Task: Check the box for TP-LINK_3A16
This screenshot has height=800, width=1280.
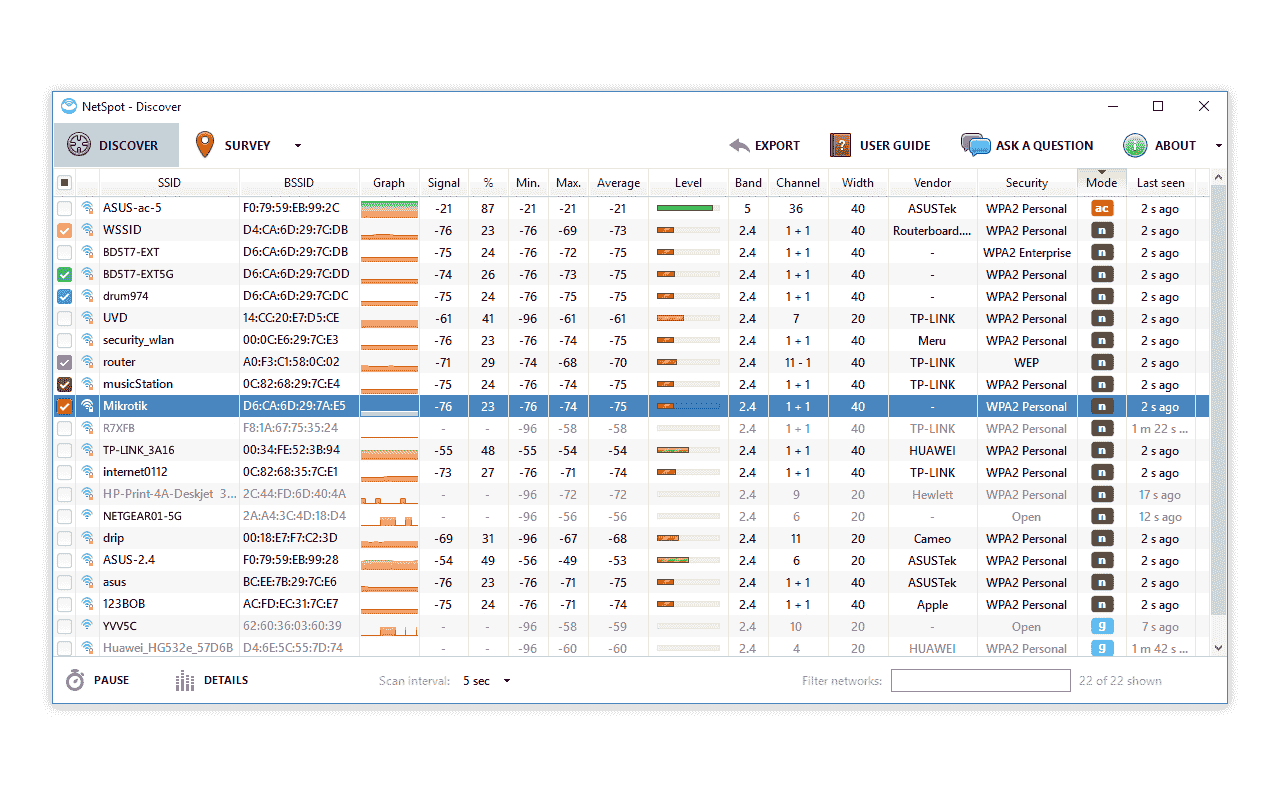Action: click(64, 450)
